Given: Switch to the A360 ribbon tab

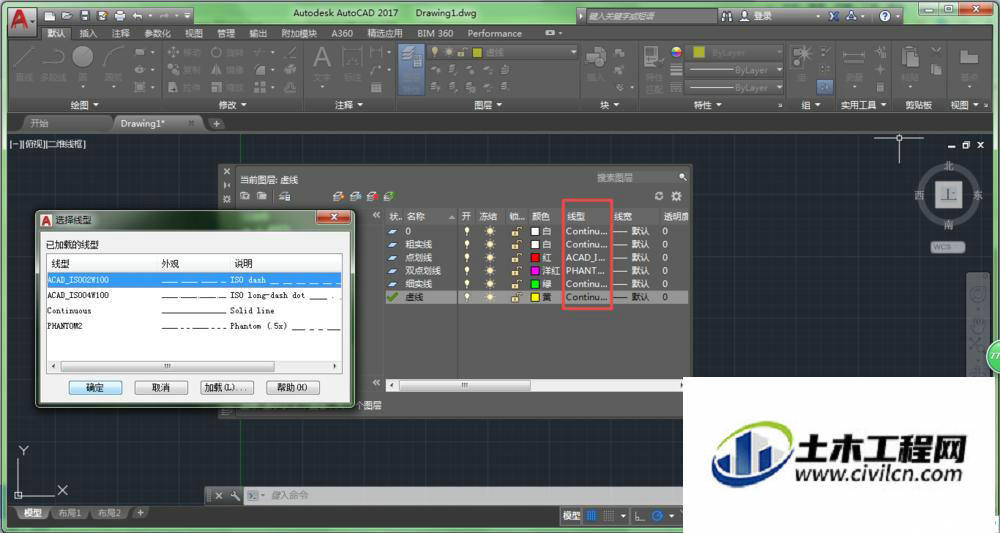Looking at the screenshot, I should click(x=342, y=33).
